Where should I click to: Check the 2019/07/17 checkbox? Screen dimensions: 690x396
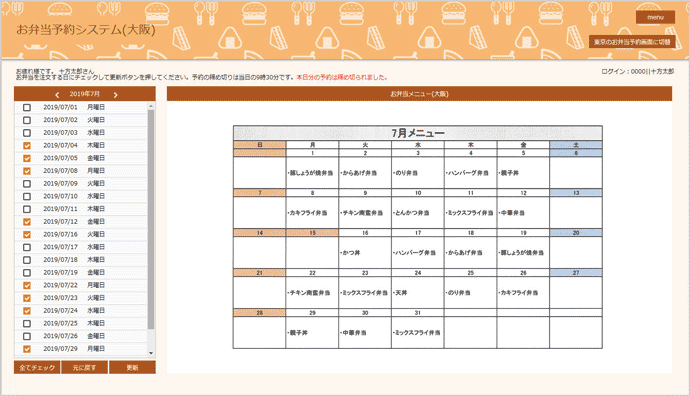(27, 248)
